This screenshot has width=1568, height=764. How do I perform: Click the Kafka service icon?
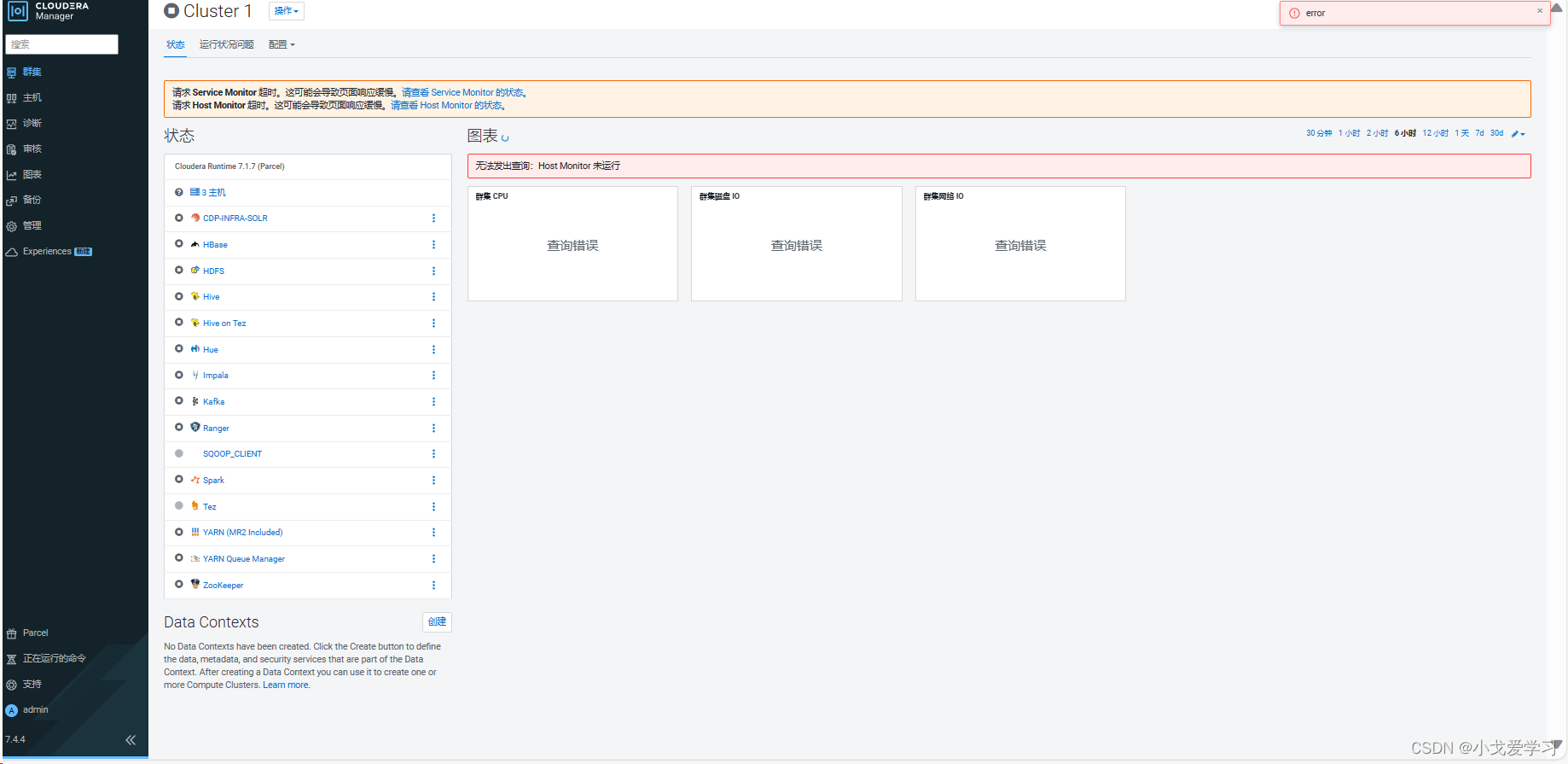[195, 401]
